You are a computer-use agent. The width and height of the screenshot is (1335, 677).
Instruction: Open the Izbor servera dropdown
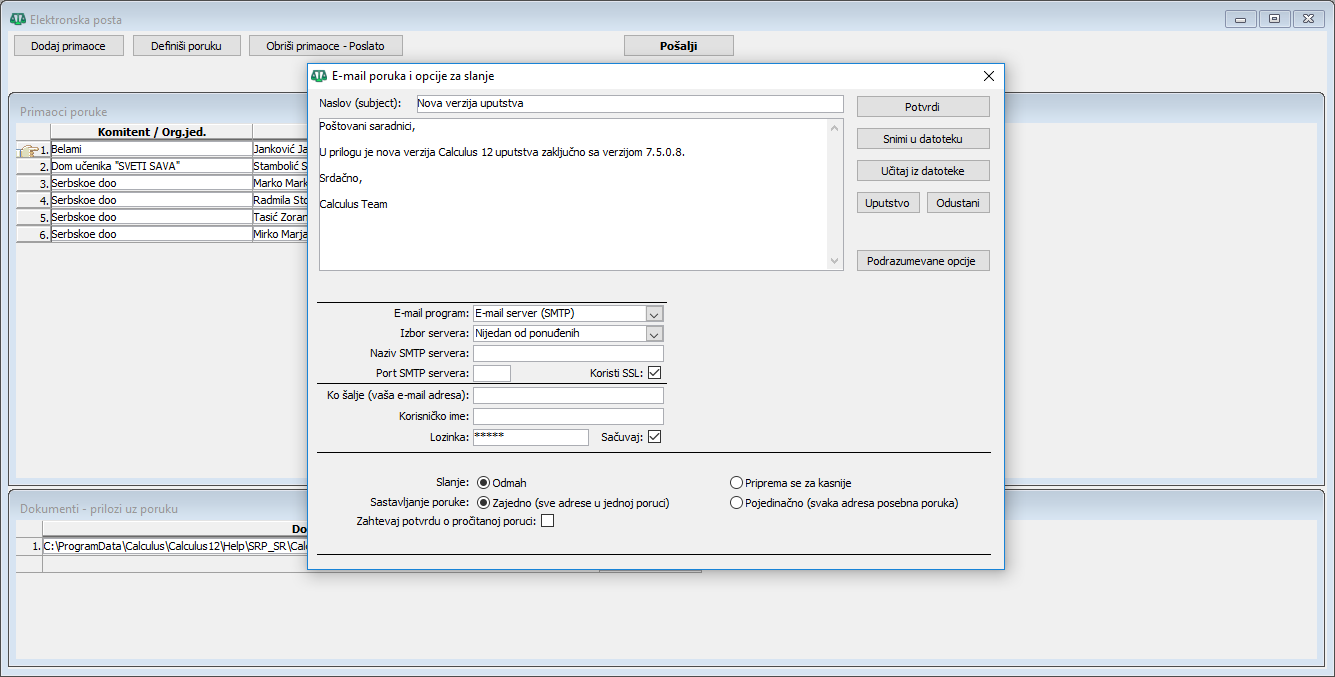coord(654,334)
